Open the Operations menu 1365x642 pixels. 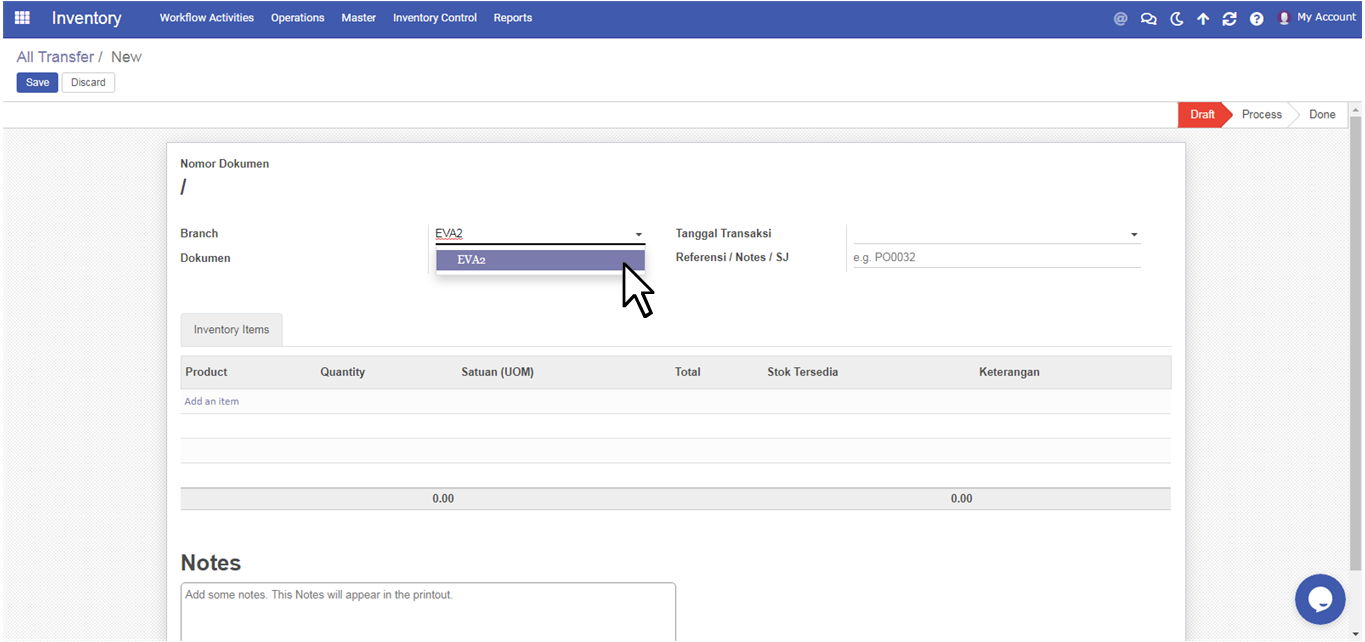[x=297, y=18]
